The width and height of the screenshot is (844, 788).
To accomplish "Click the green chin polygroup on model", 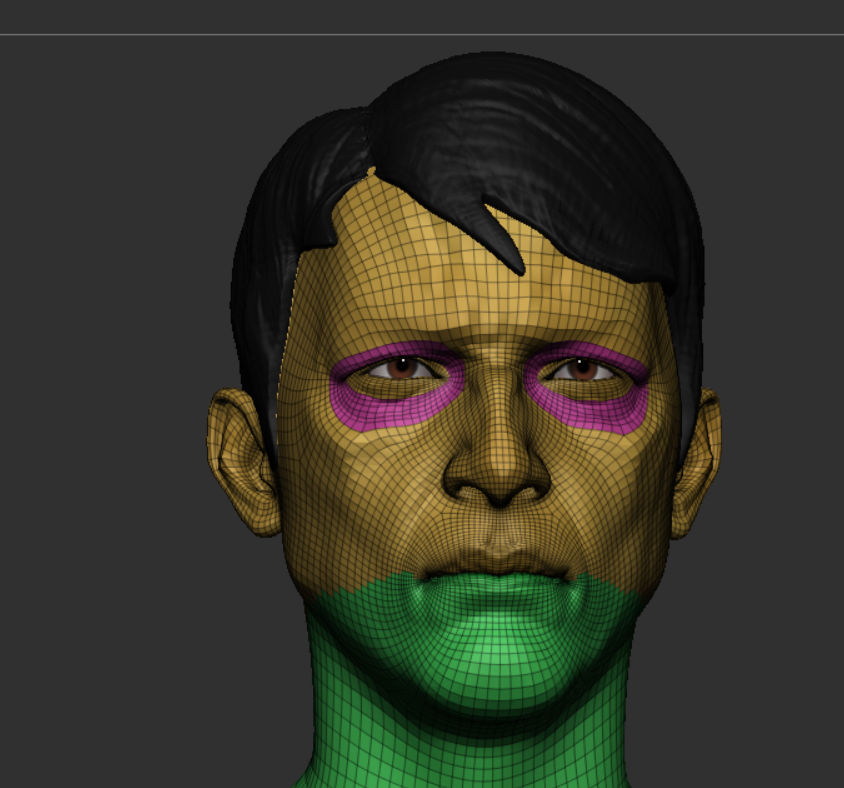I will [x=495, y=651].
